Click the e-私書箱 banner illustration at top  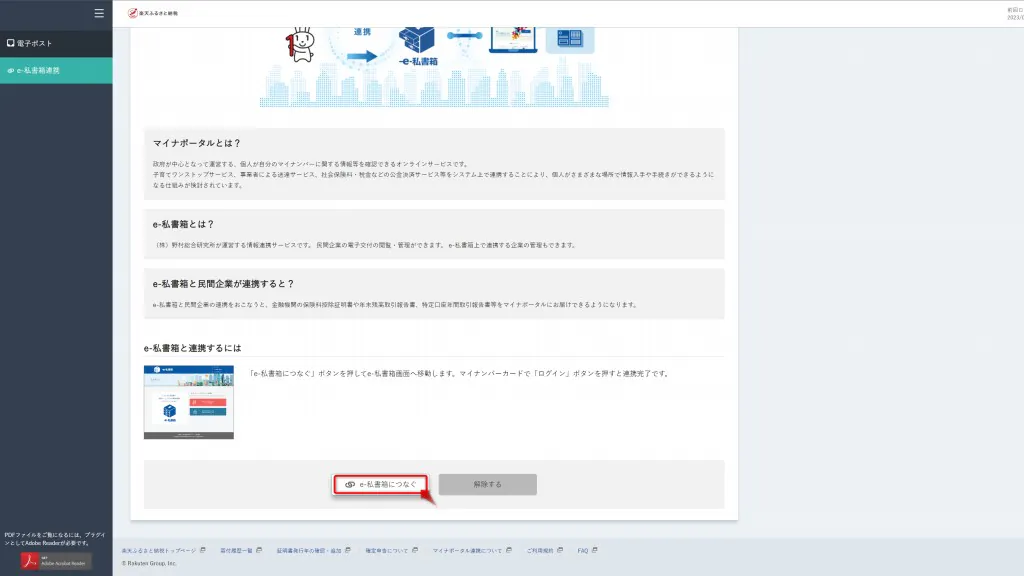tap(428, 60)
